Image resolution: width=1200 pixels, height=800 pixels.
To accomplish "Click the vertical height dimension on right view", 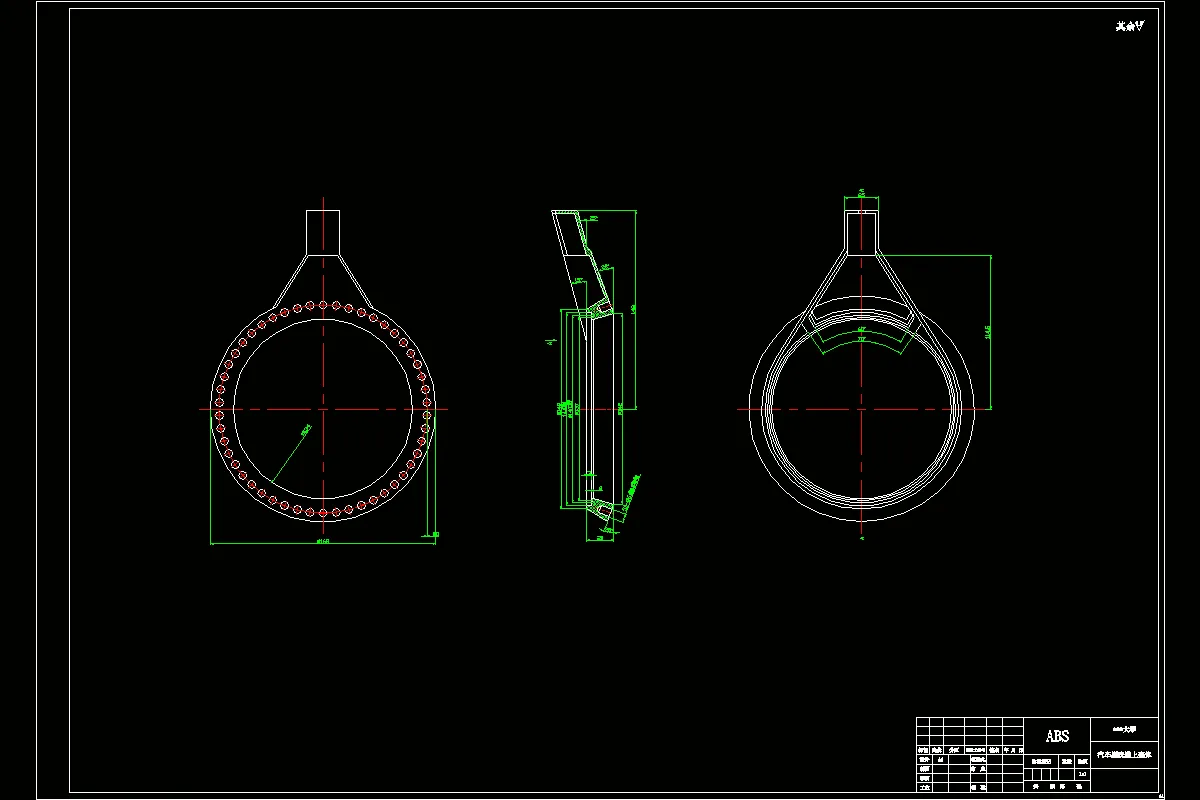I will (987, 332).
